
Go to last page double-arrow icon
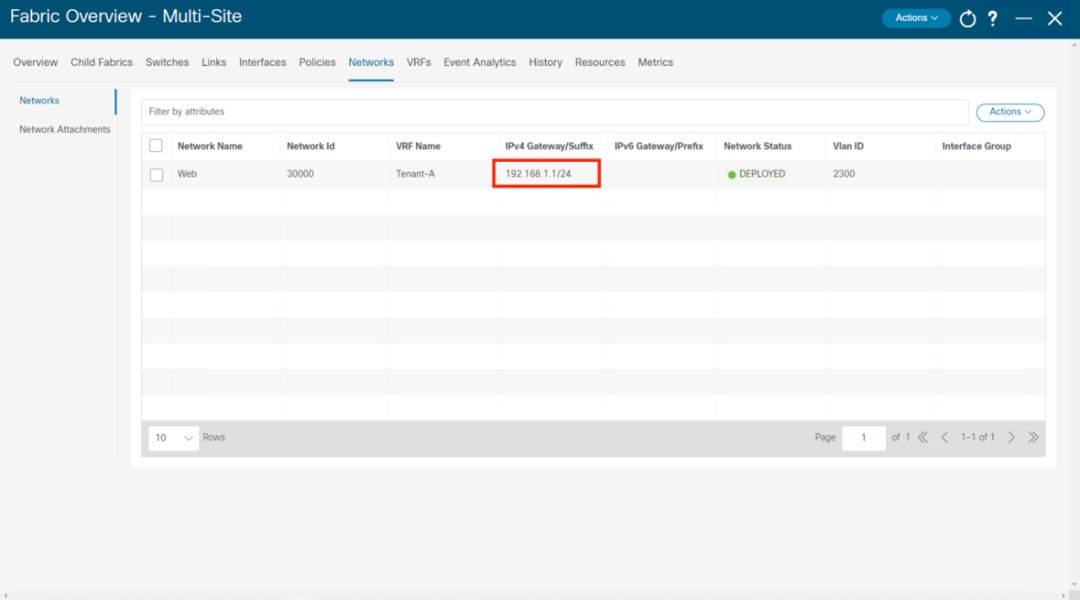pyautogui.click(x=1033, y=437)
